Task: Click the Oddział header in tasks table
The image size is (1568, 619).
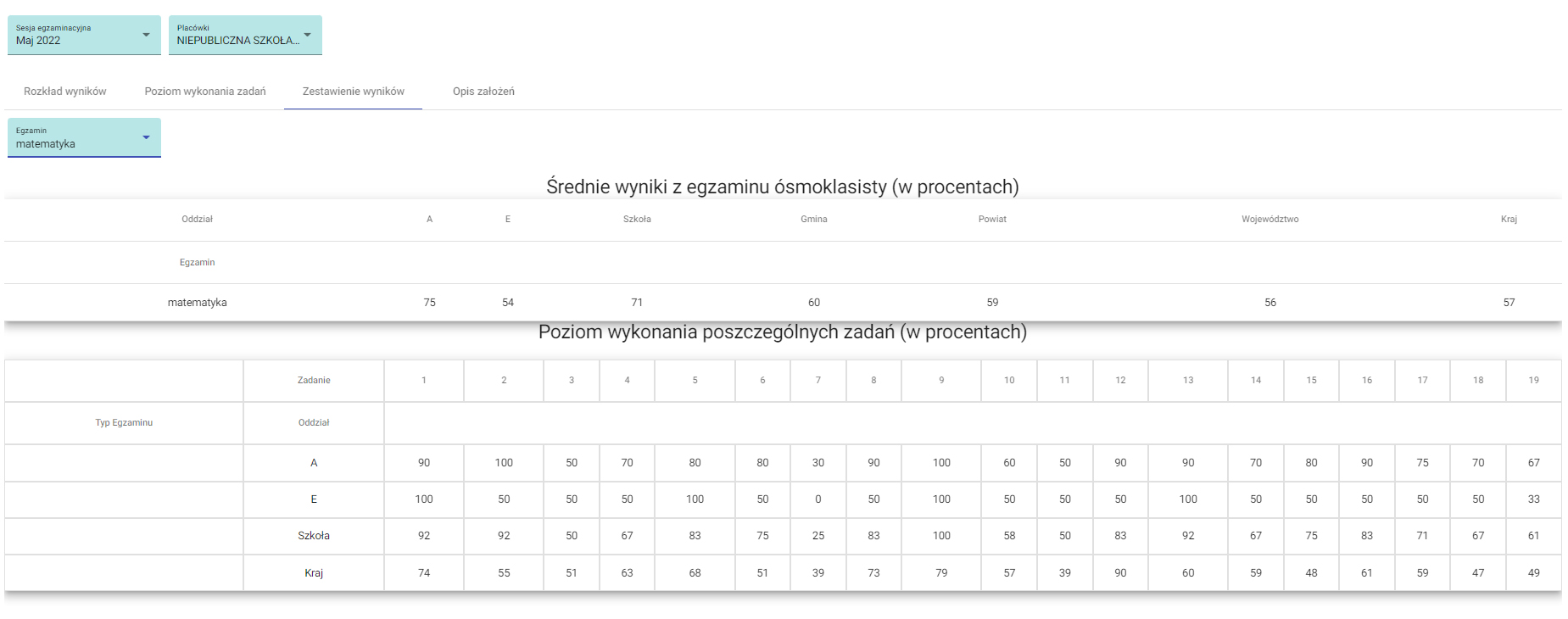Action: 314,423
